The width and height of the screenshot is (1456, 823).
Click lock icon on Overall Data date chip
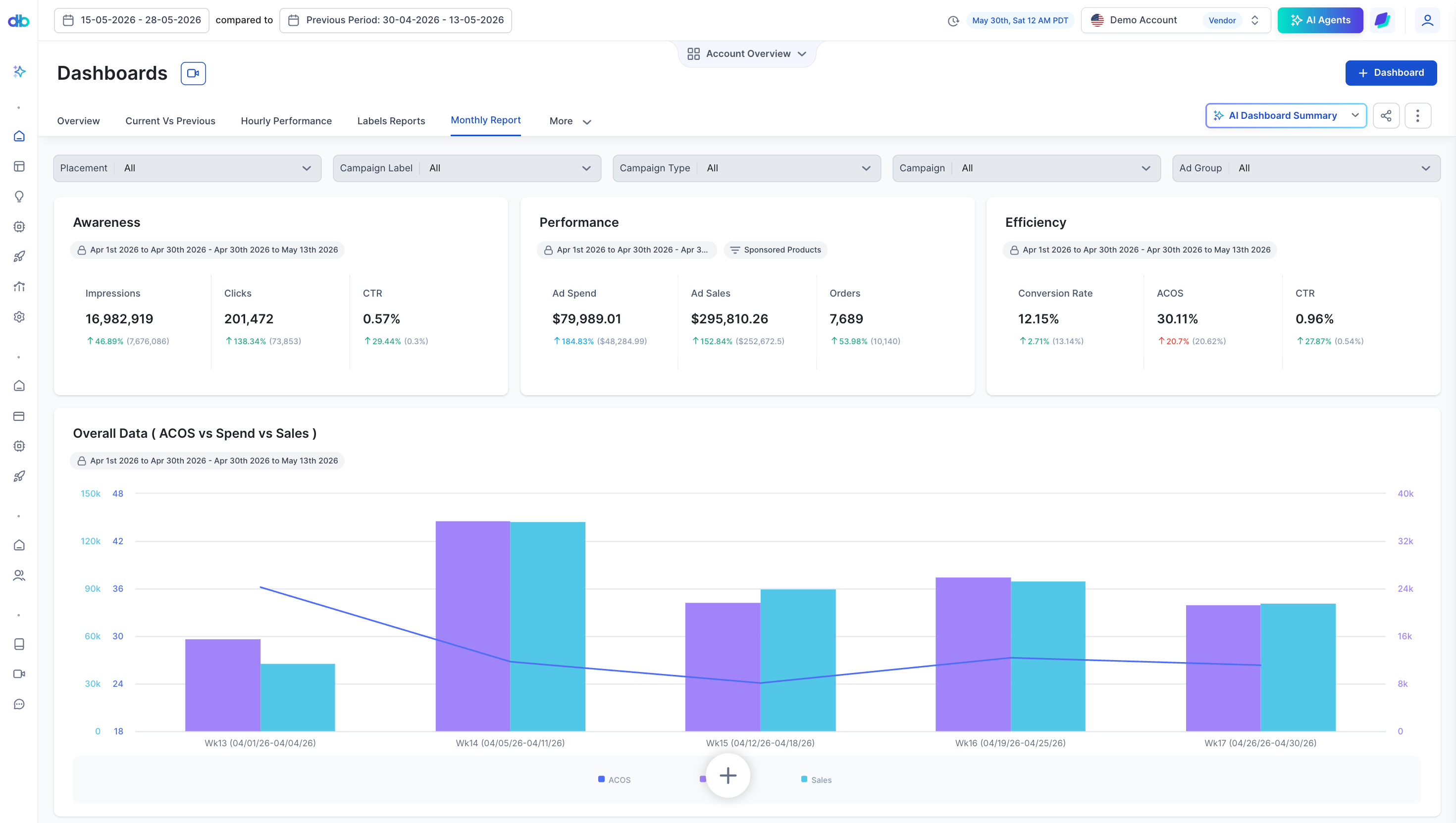tap(82, 461)
